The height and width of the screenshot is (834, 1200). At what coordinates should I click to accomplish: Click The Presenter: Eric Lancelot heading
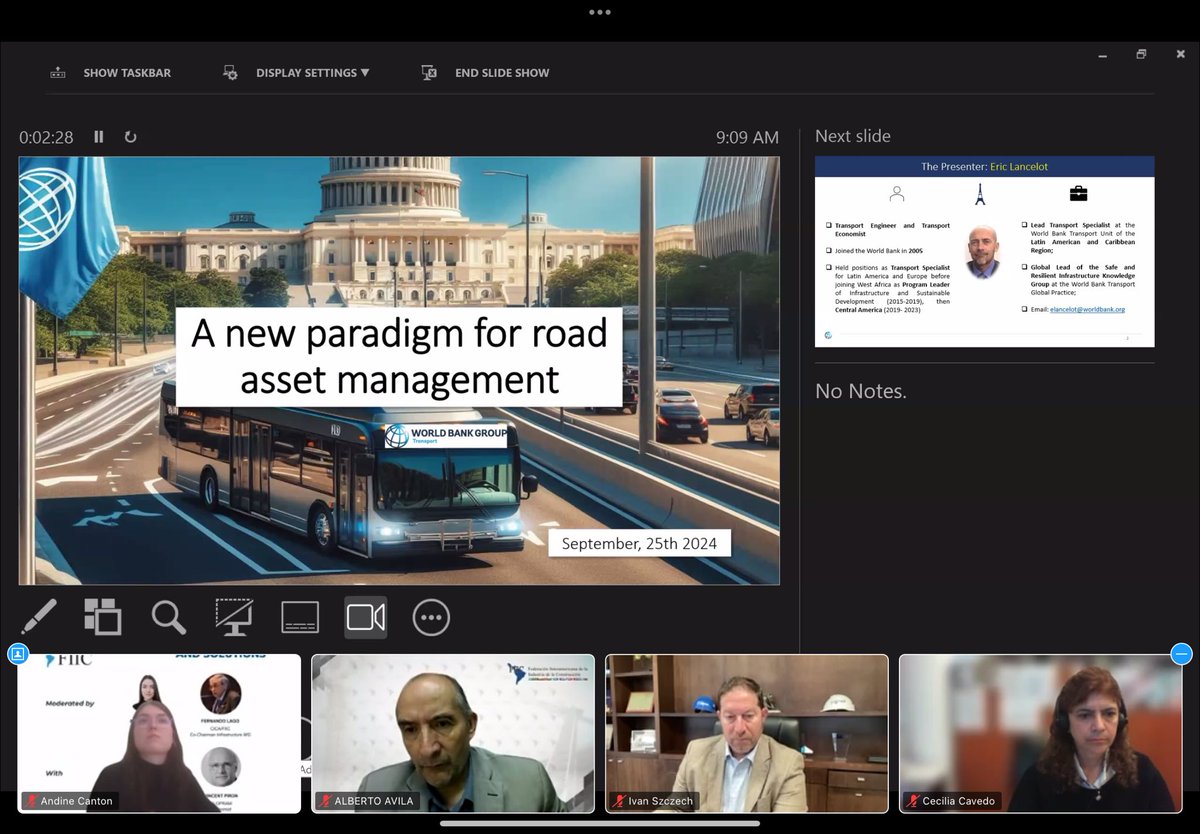coord(985,167)
